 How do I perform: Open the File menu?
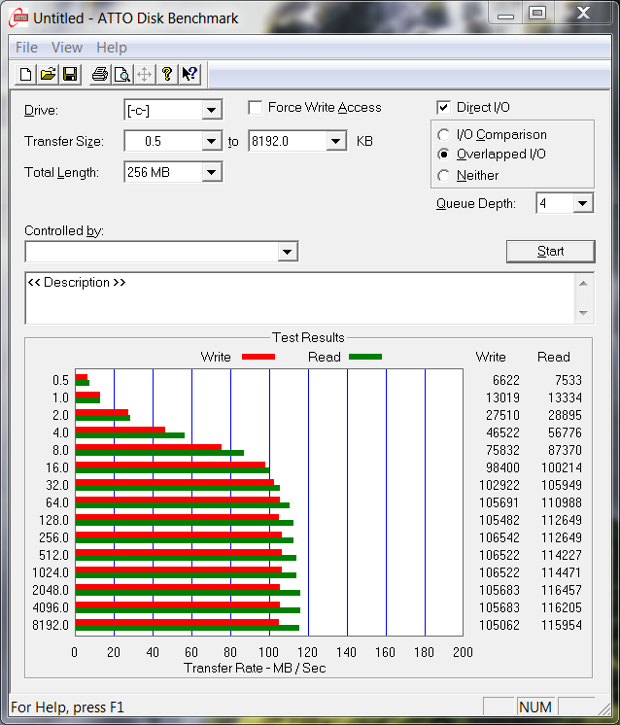27,47
